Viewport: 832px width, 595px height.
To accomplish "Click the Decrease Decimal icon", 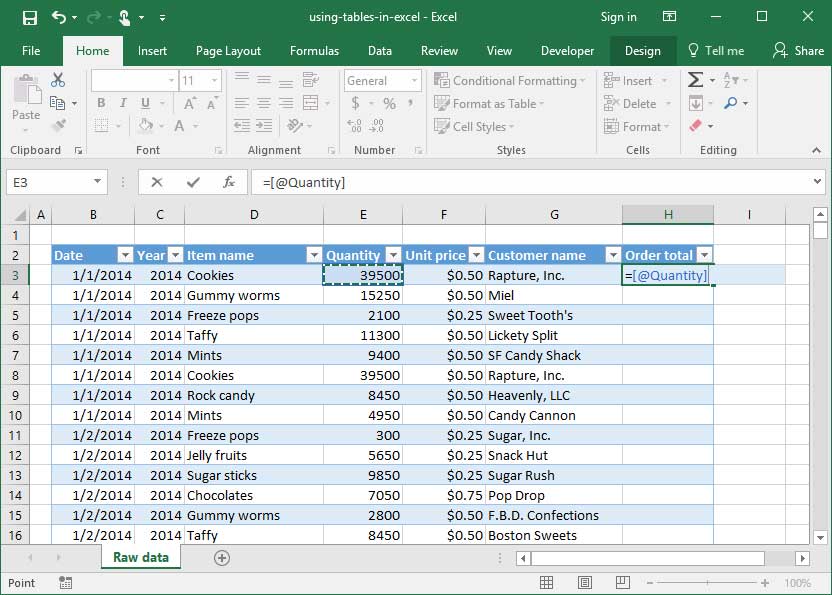I will [x=377, y=126].
